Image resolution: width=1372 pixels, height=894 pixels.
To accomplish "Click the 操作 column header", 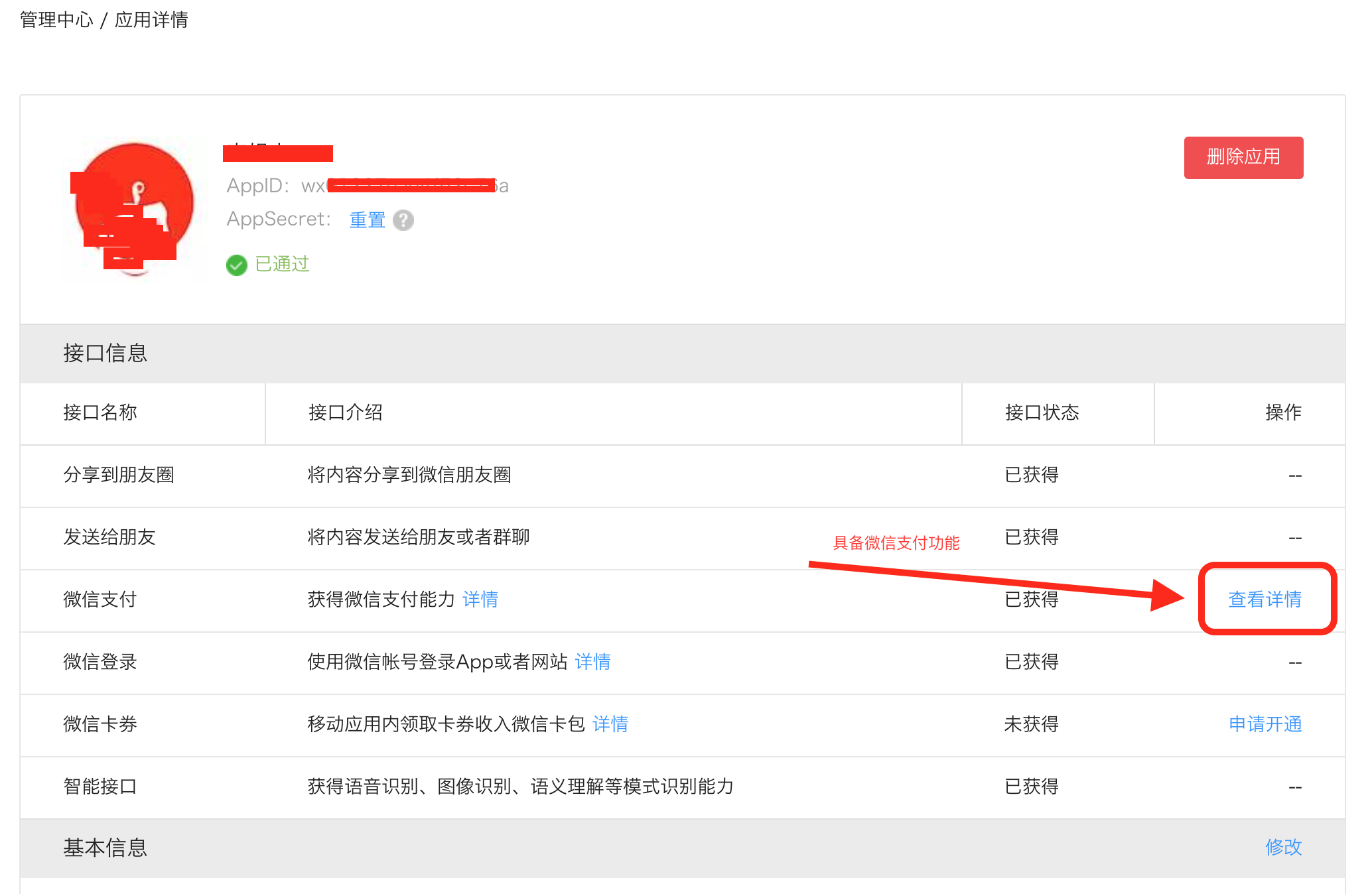I will (1283, 413).
